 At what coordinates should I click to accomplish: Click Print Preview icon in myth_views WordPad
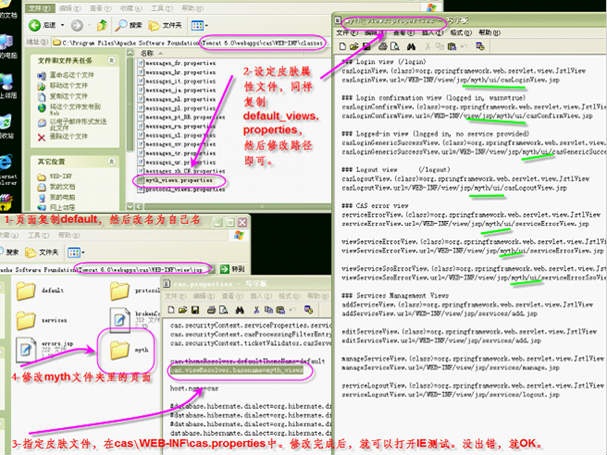click(394, 46)
